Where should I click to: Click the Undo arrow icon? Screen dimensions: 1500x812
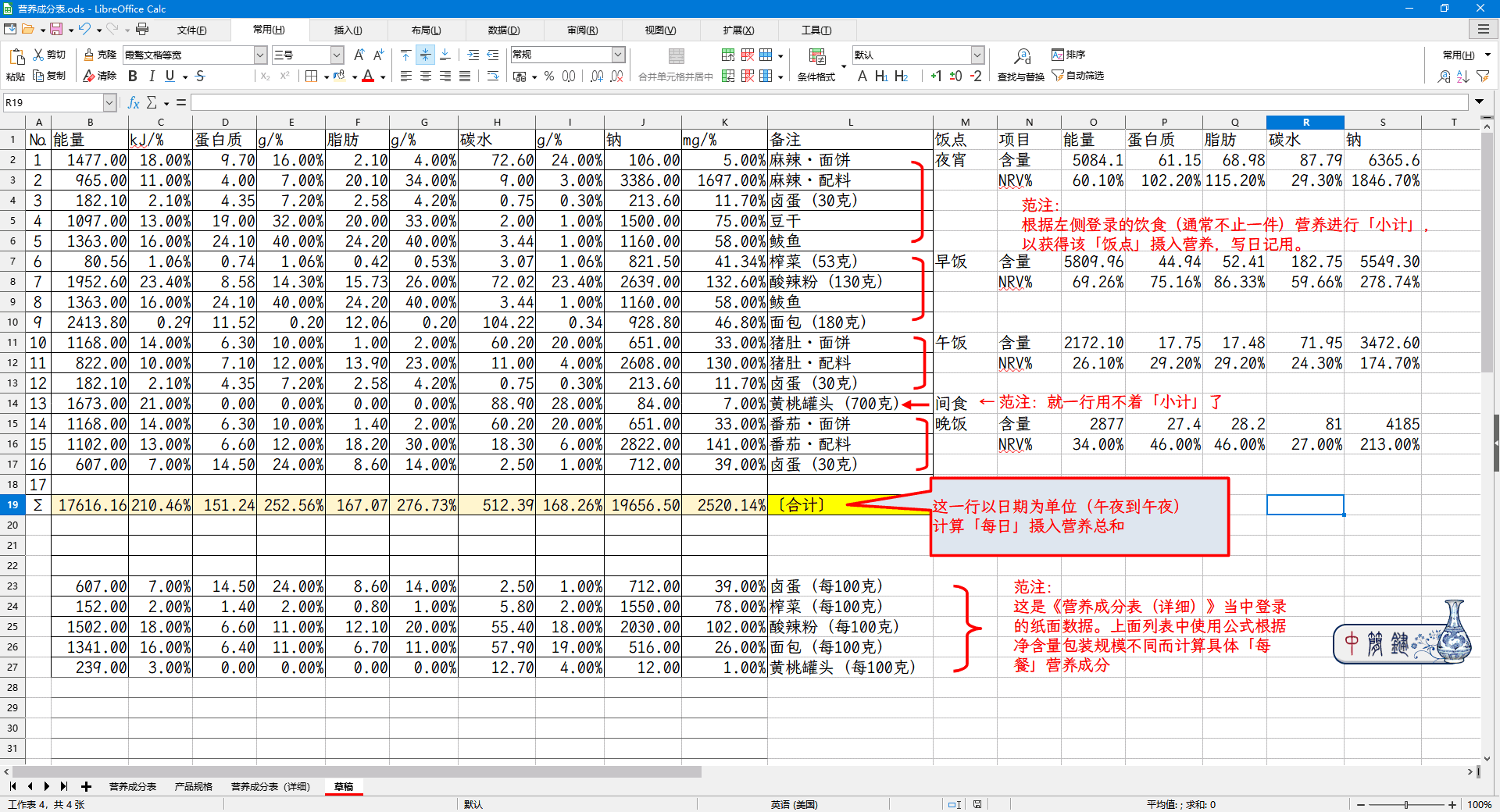point(84,29)
